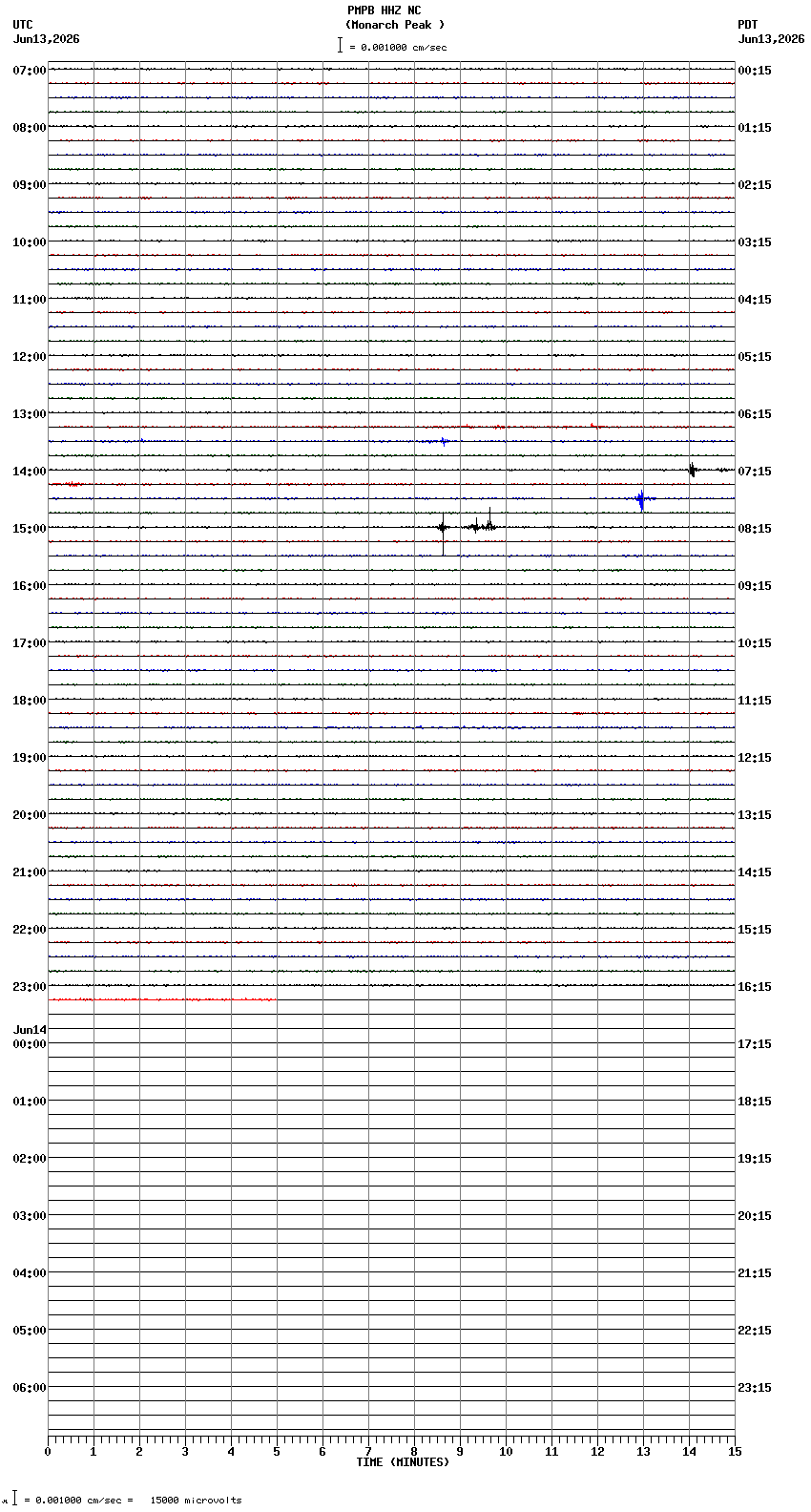Click the 0 minute tick label
811x1512 pixels.
click(x=48, y=1452)
